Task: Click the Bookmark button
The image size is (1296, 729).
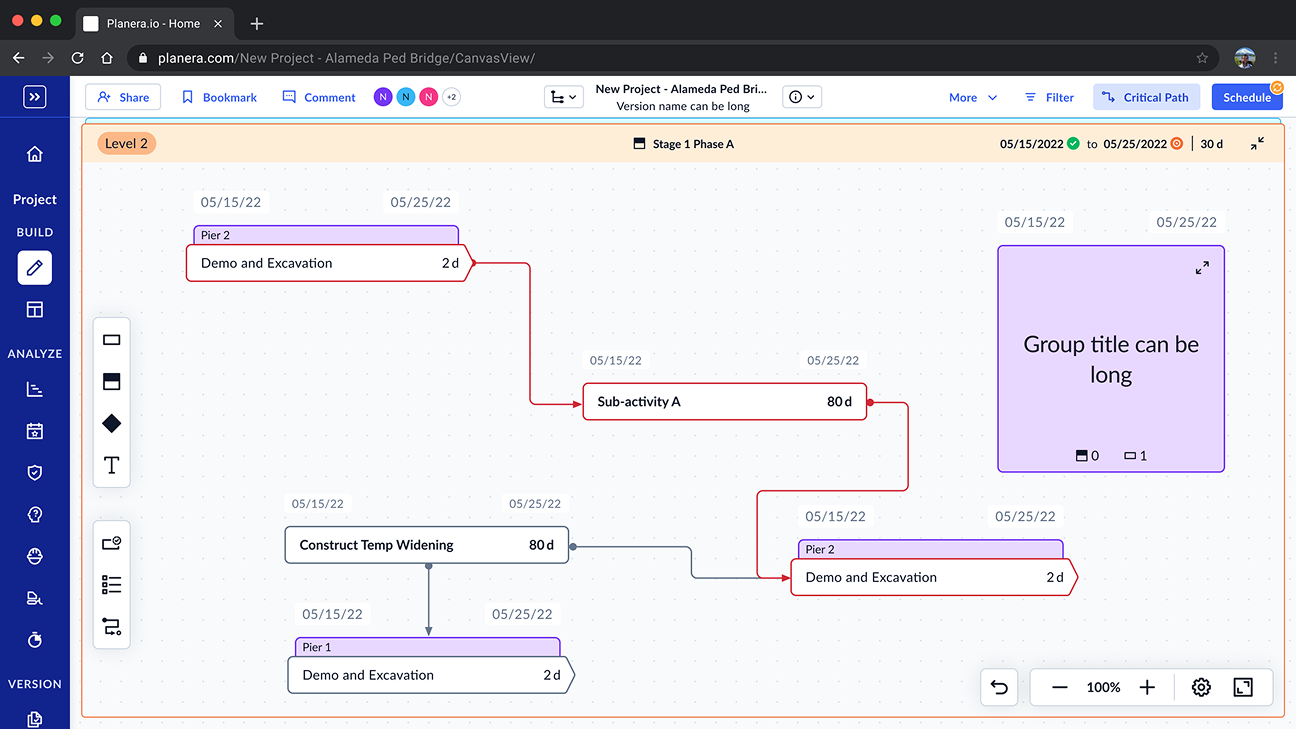Action: coord(219,97)
